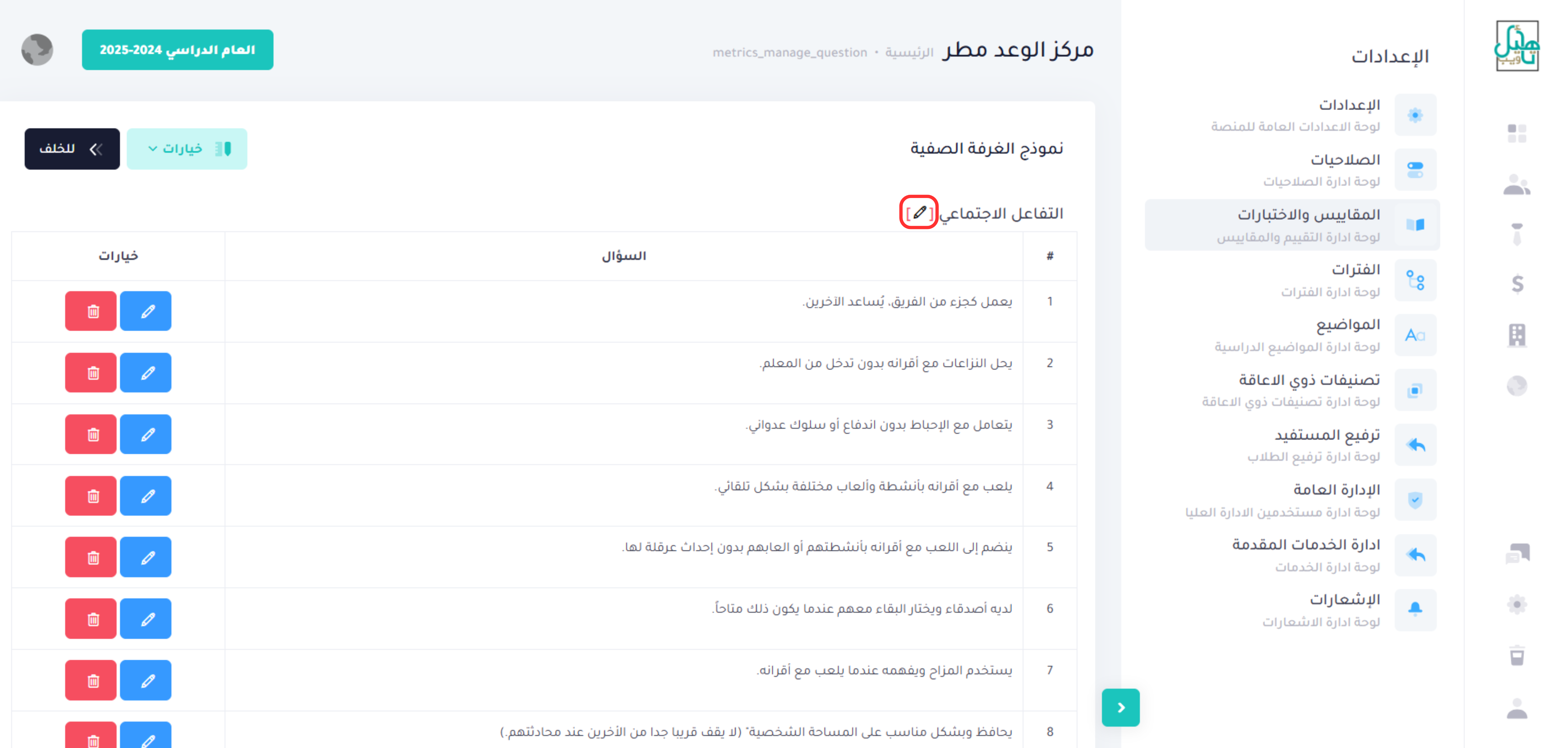Open the tie icon in the rail

coord(1517,234)
